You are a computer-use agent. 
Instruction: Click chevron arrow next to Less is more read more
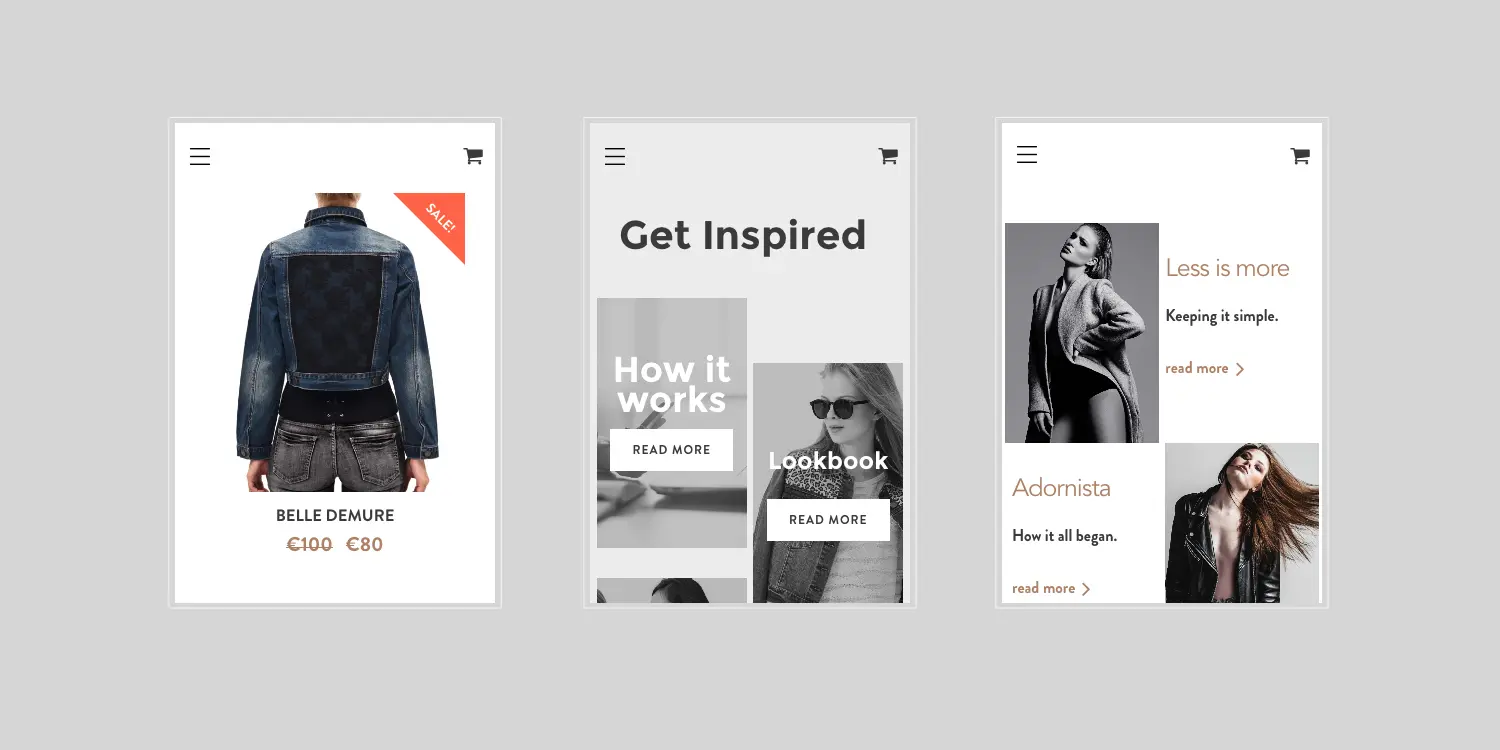(1240, 369)
